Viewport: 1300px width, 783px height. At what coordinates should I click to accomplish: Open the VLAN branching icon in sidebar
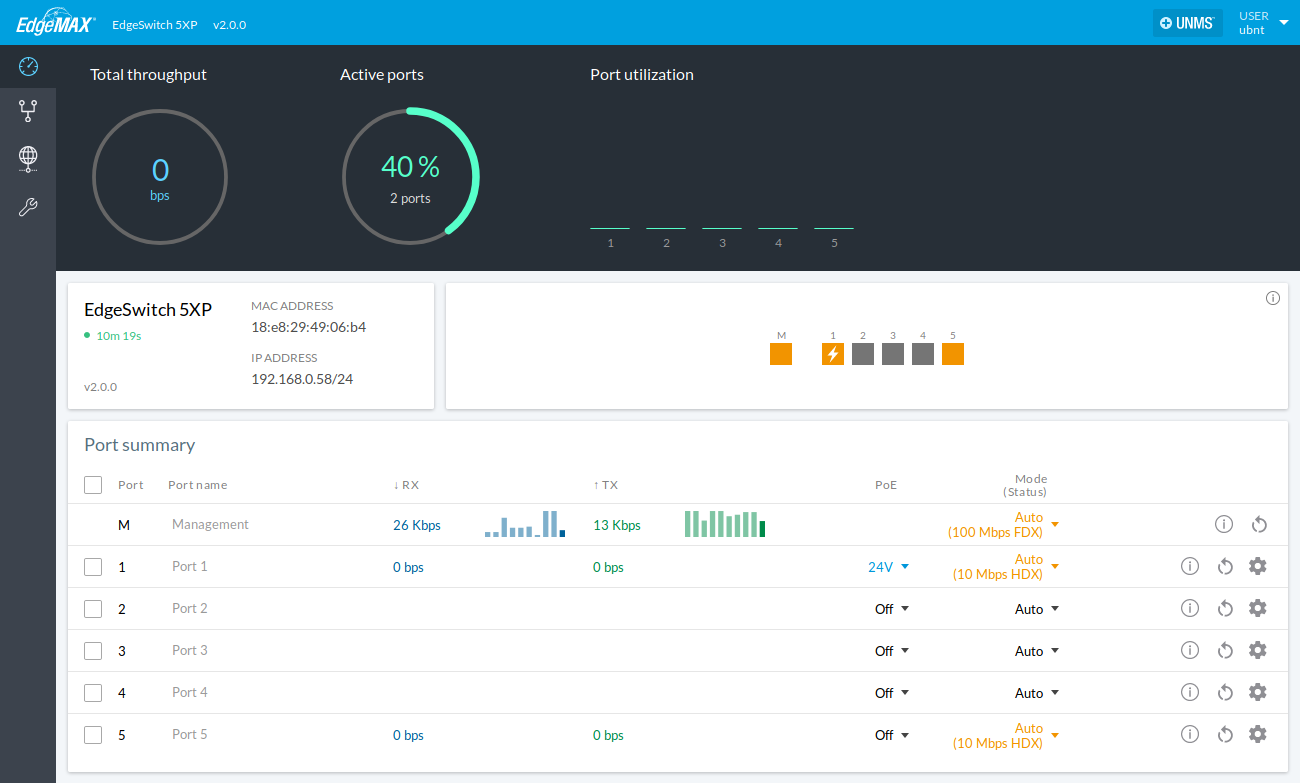[28, 111]
